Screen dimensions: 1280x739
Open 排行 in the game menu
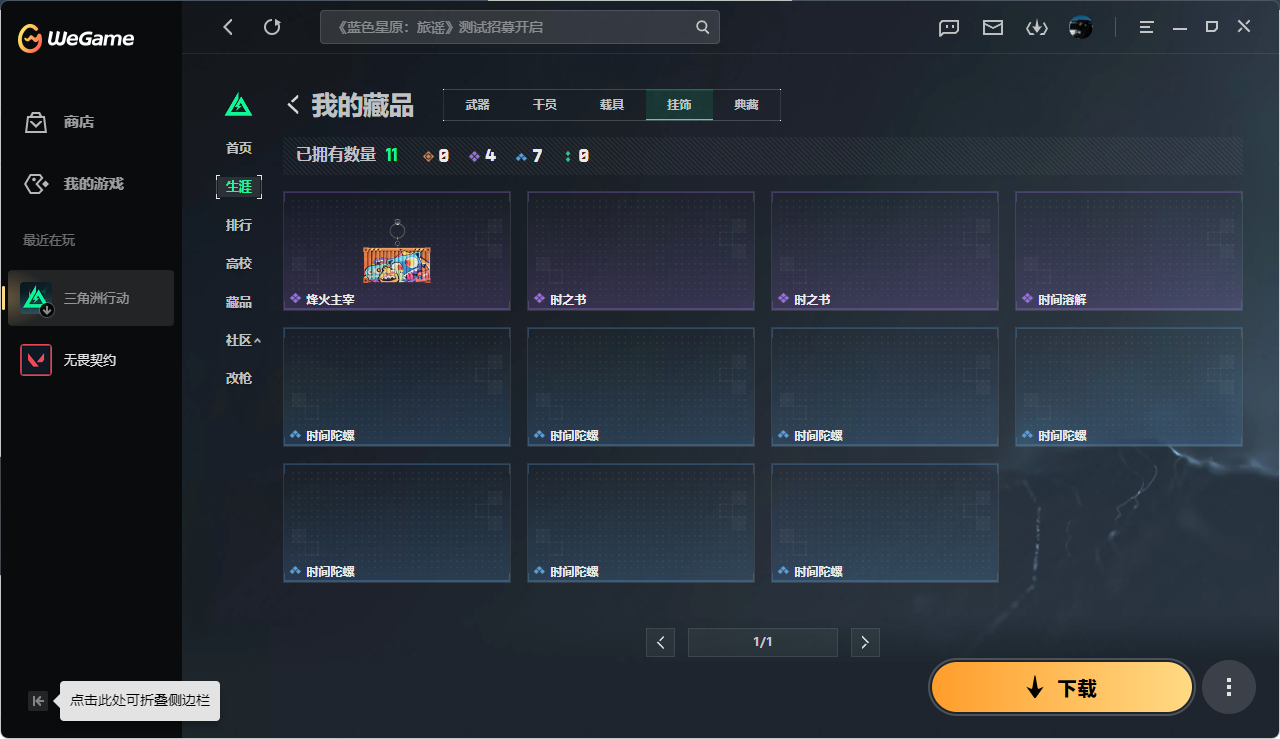coord(239,225)
